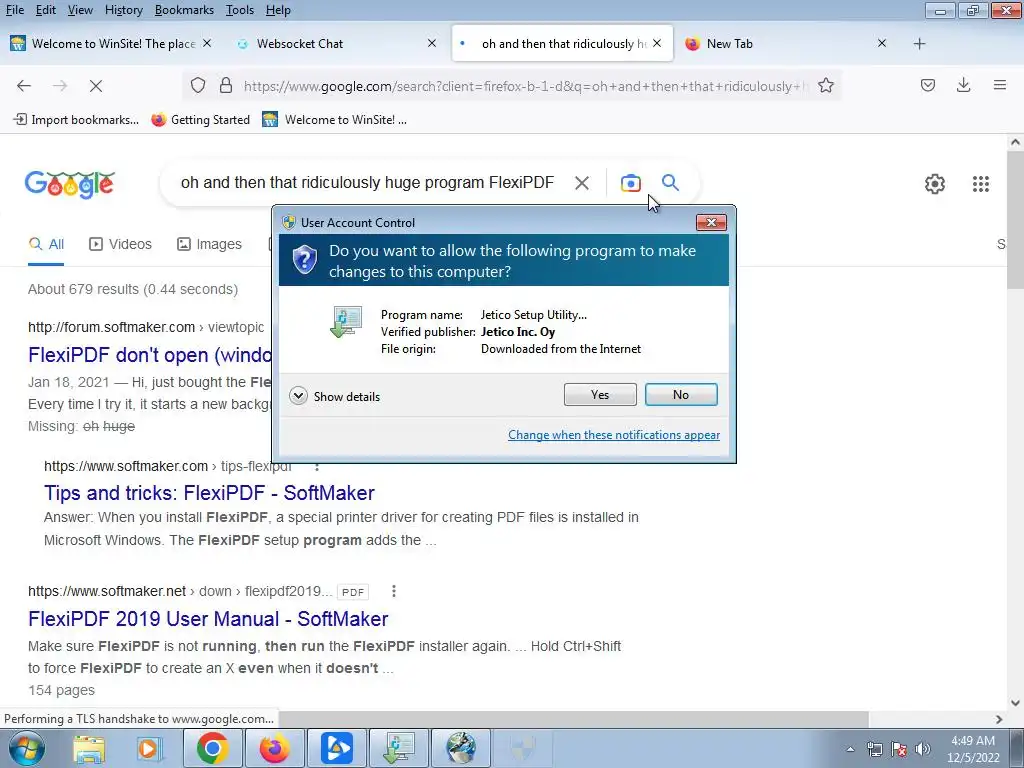1024x768 pixels.
Task: Stop loading the page with X button
Action: coord(96,86)
